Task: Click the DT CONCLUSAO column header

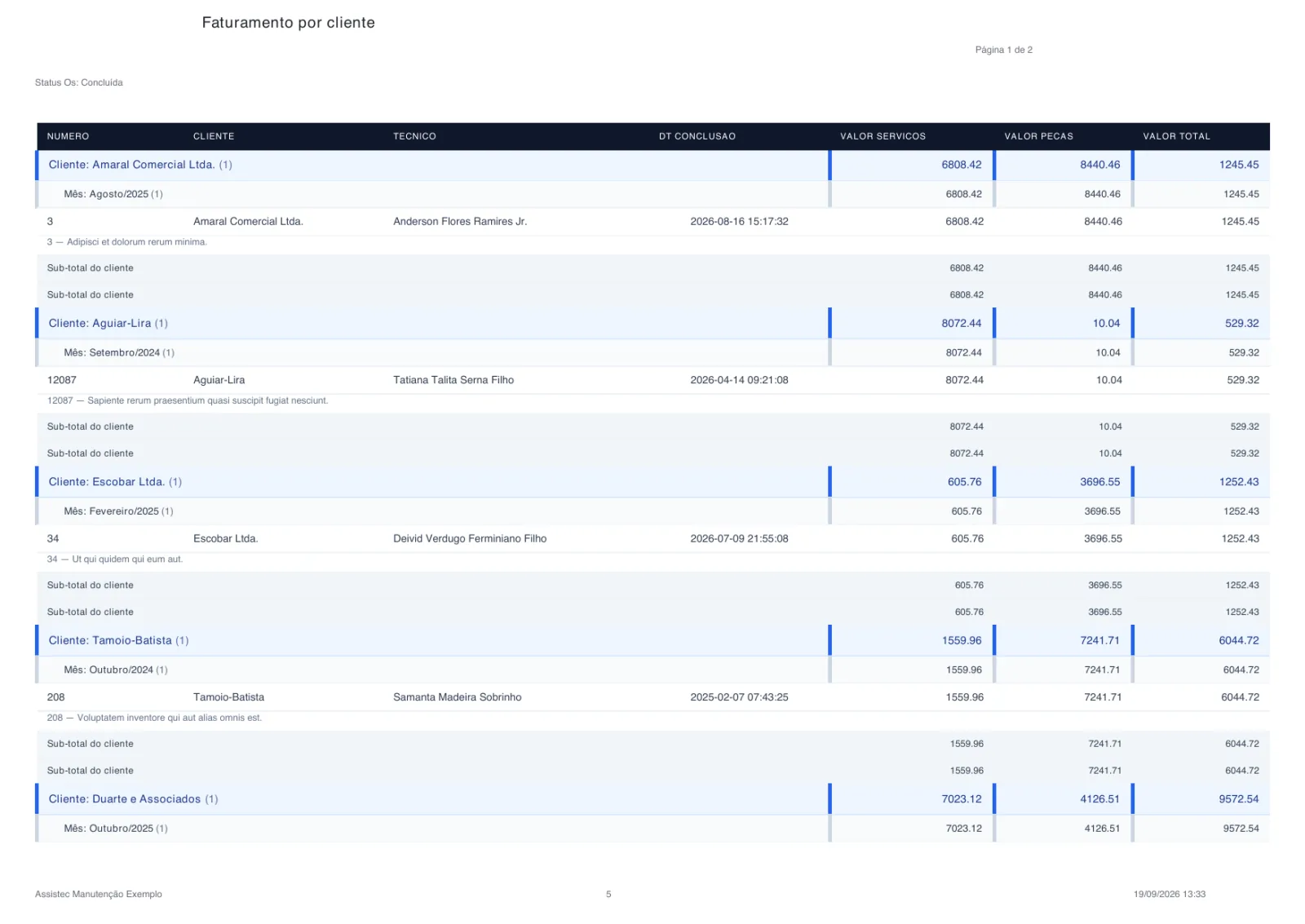Action: [x=697, y=136]
